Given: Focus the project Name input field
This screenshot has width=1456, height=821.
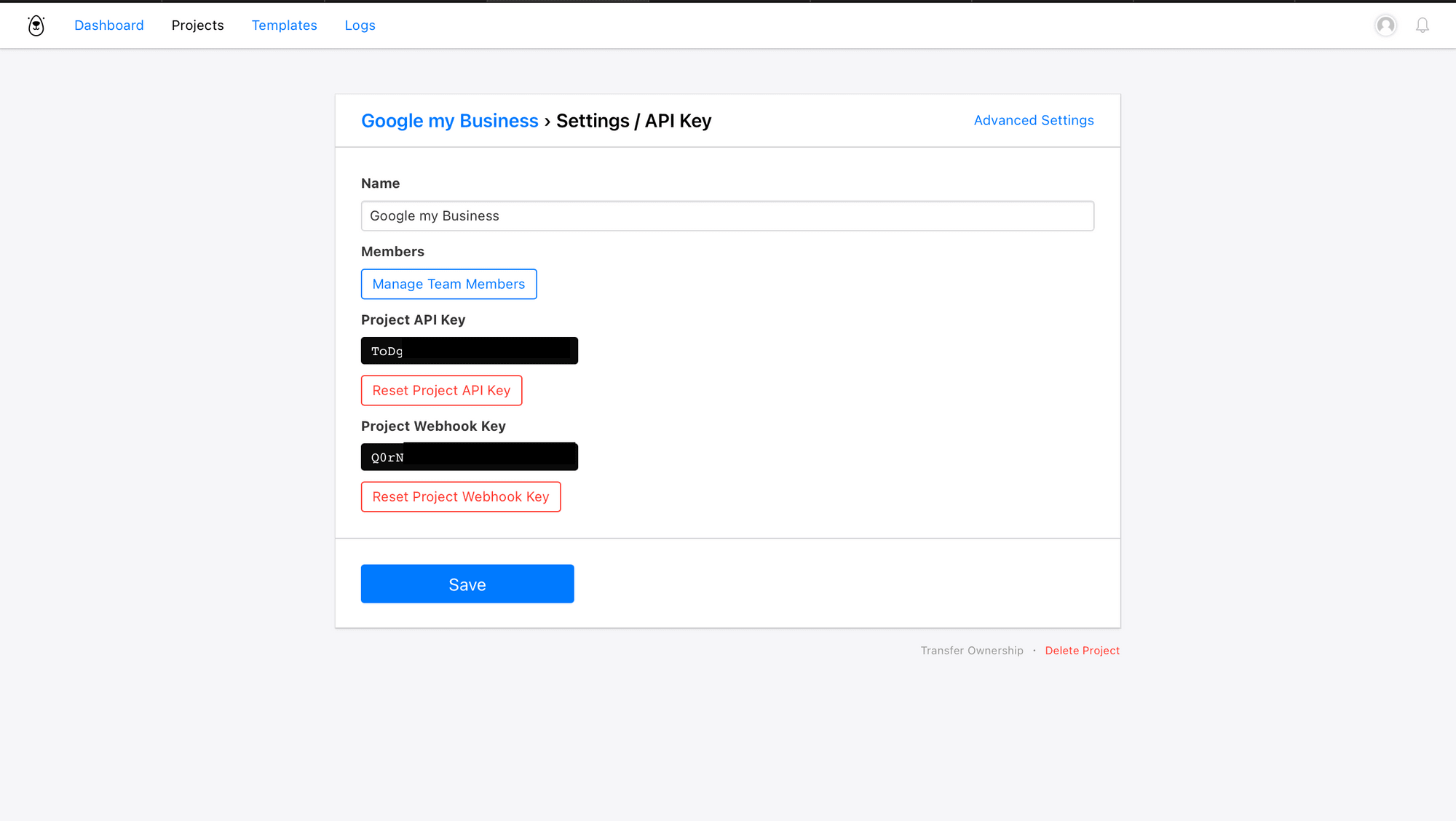Looking at the screenshot, I should tap(727, 216).
